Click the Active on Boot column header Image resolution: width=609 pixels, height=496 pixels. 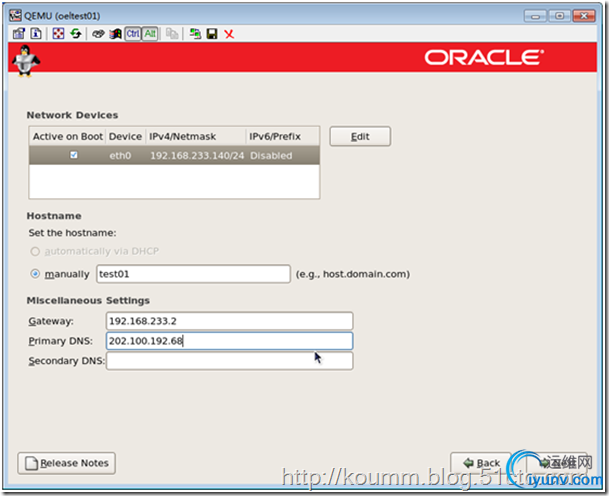[68, 136]
